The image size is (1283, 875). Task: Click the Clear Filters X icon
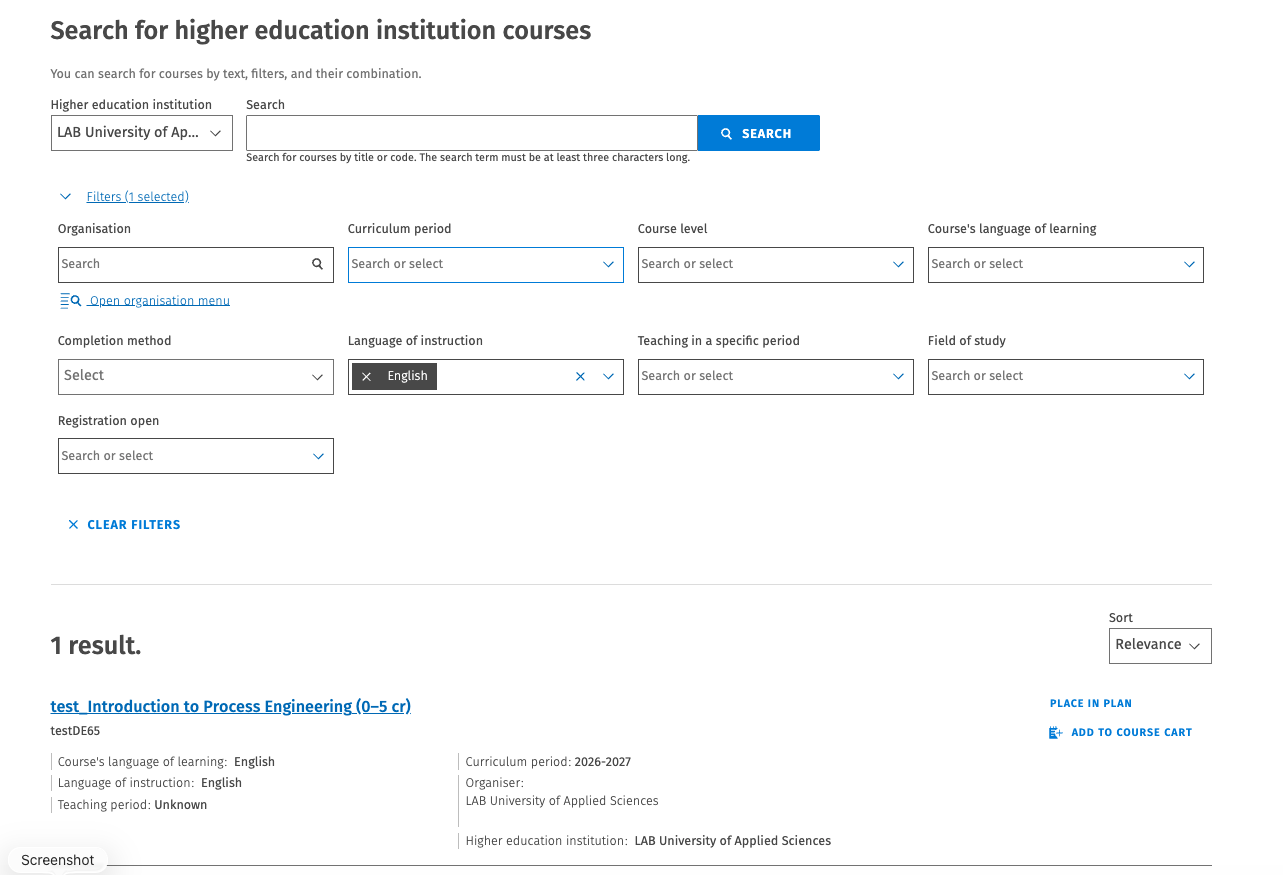(x=73, y=525)
